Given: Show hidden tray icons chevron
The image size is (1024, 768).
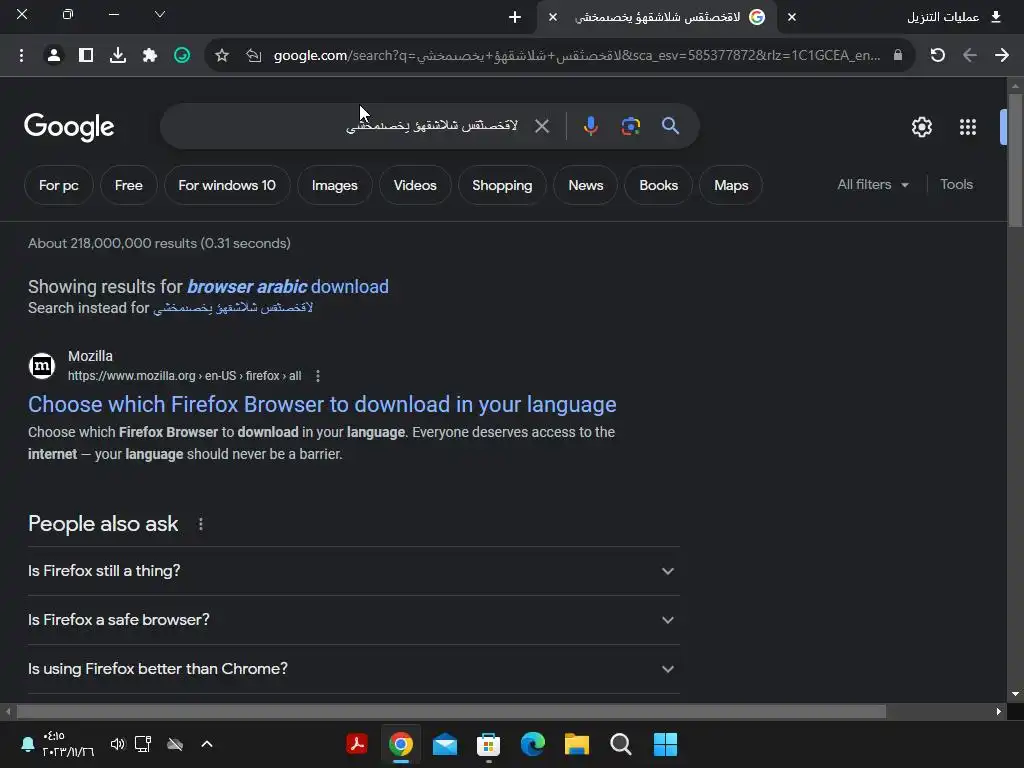Looking at the screenshot, I should [x=207, y=744].
